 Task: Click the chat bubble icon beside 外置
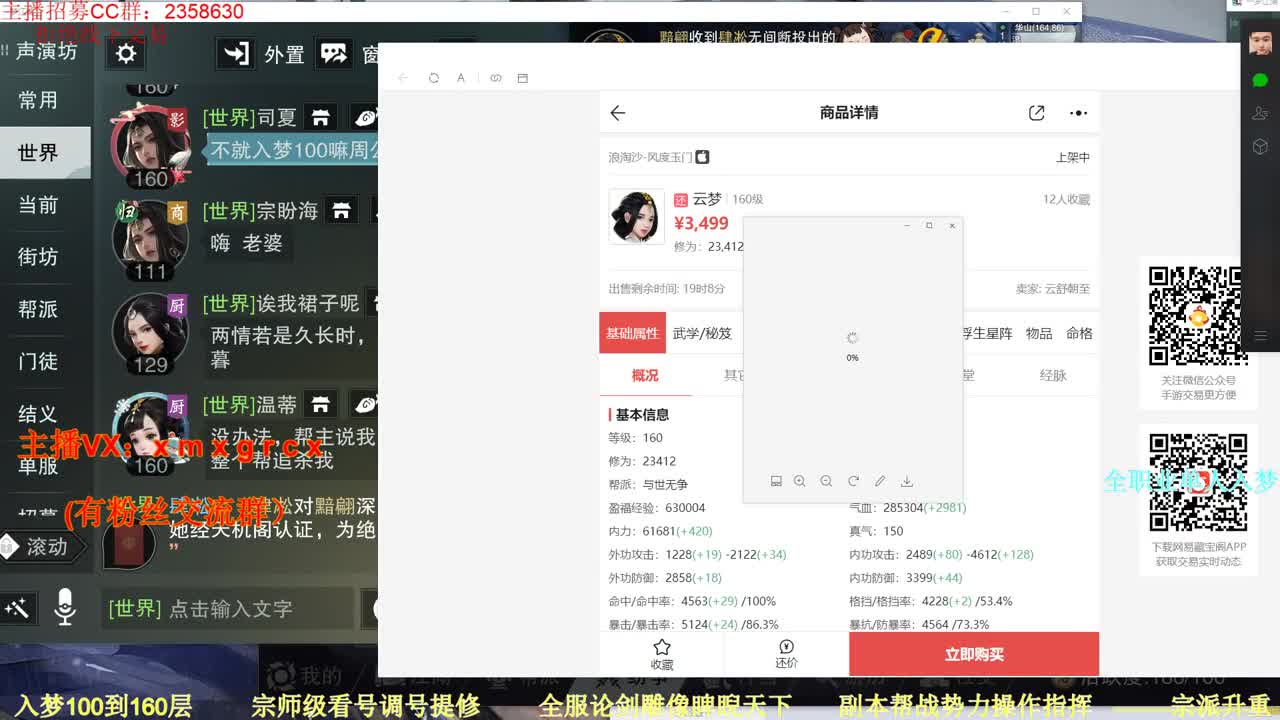(x=334, y=54)
